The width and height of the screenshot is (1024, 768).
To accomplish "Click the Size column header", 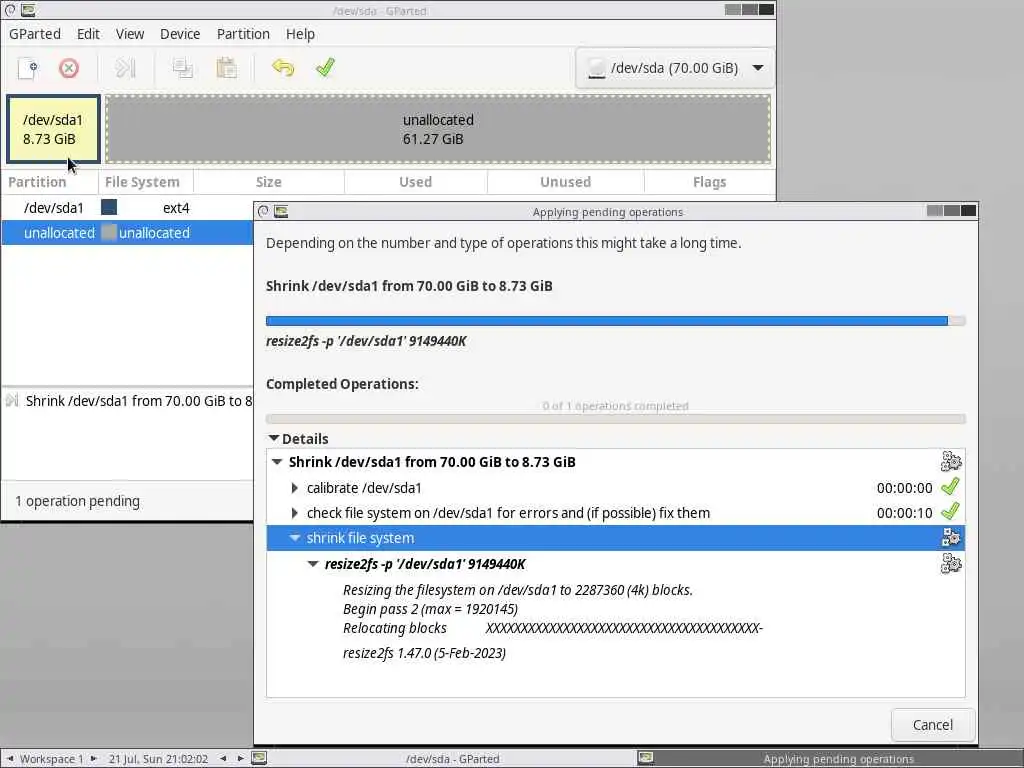I will 268,182.
